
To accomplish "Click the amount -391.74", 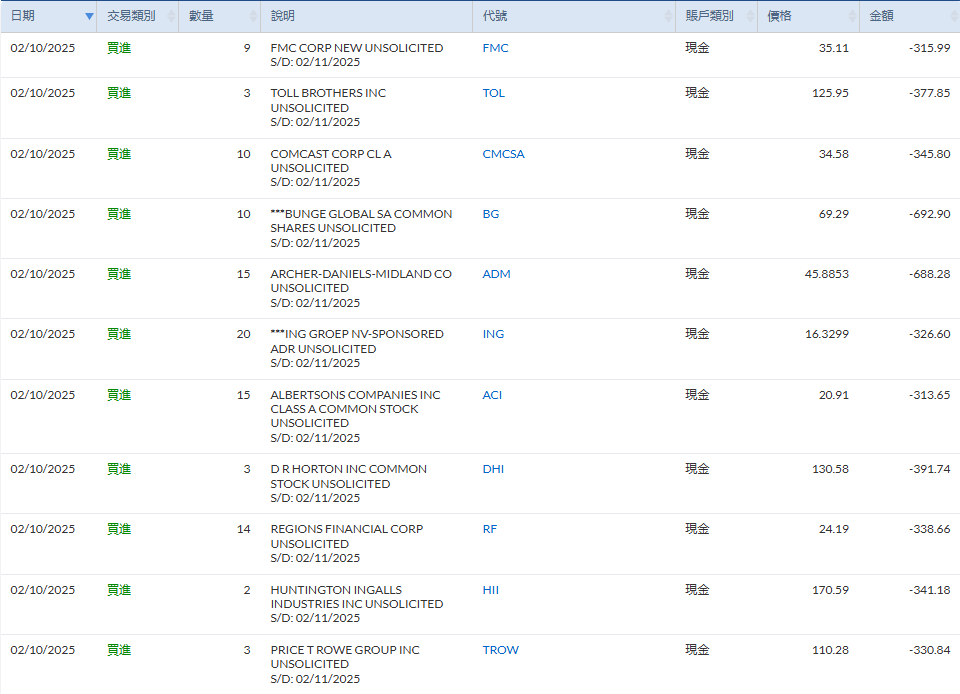I will click(x=929, y=469).
